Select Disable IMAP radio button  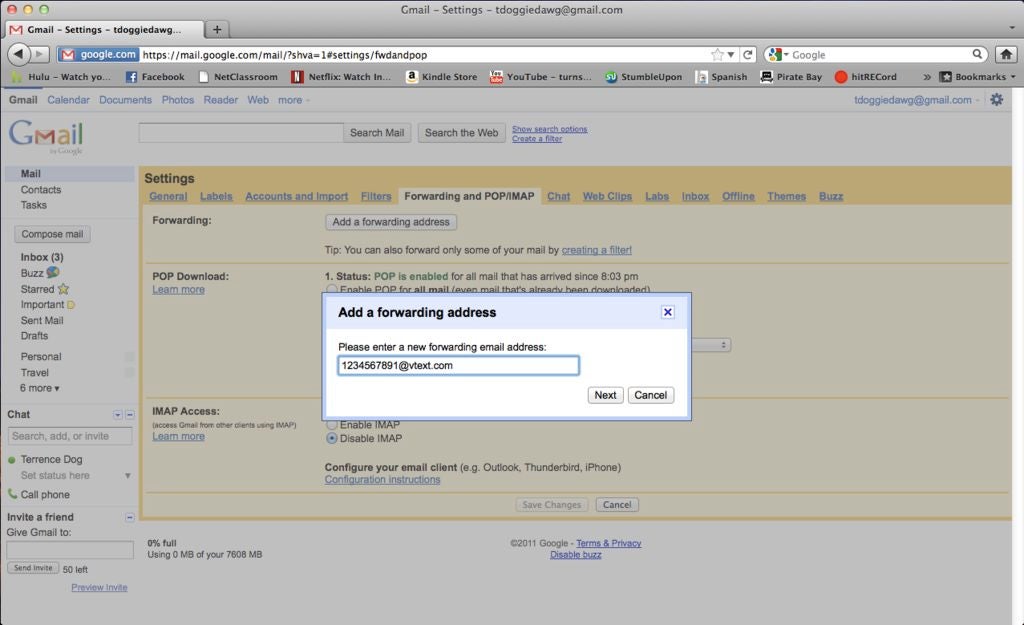pyautogui.click(x=332, y=438)
